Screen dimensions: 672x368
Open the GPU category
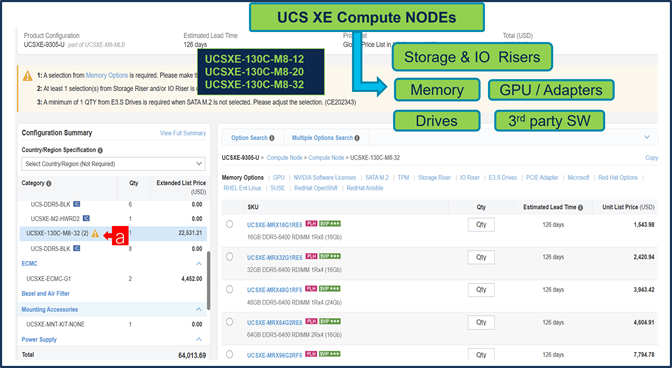click(x=279, y=177)
